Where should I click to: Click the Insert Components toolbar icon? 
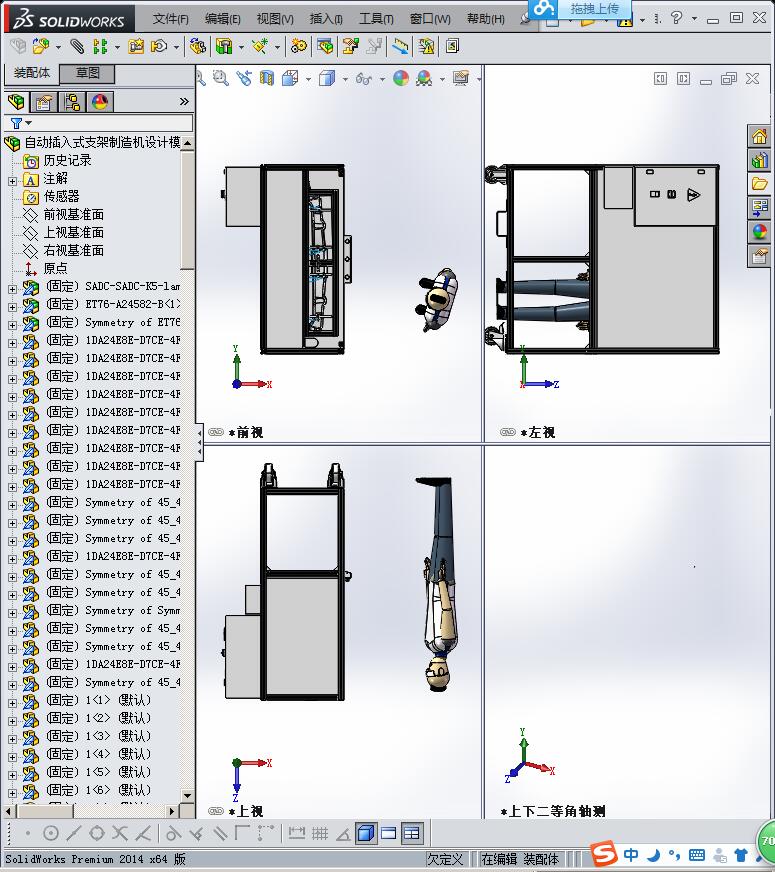[41, 46]
